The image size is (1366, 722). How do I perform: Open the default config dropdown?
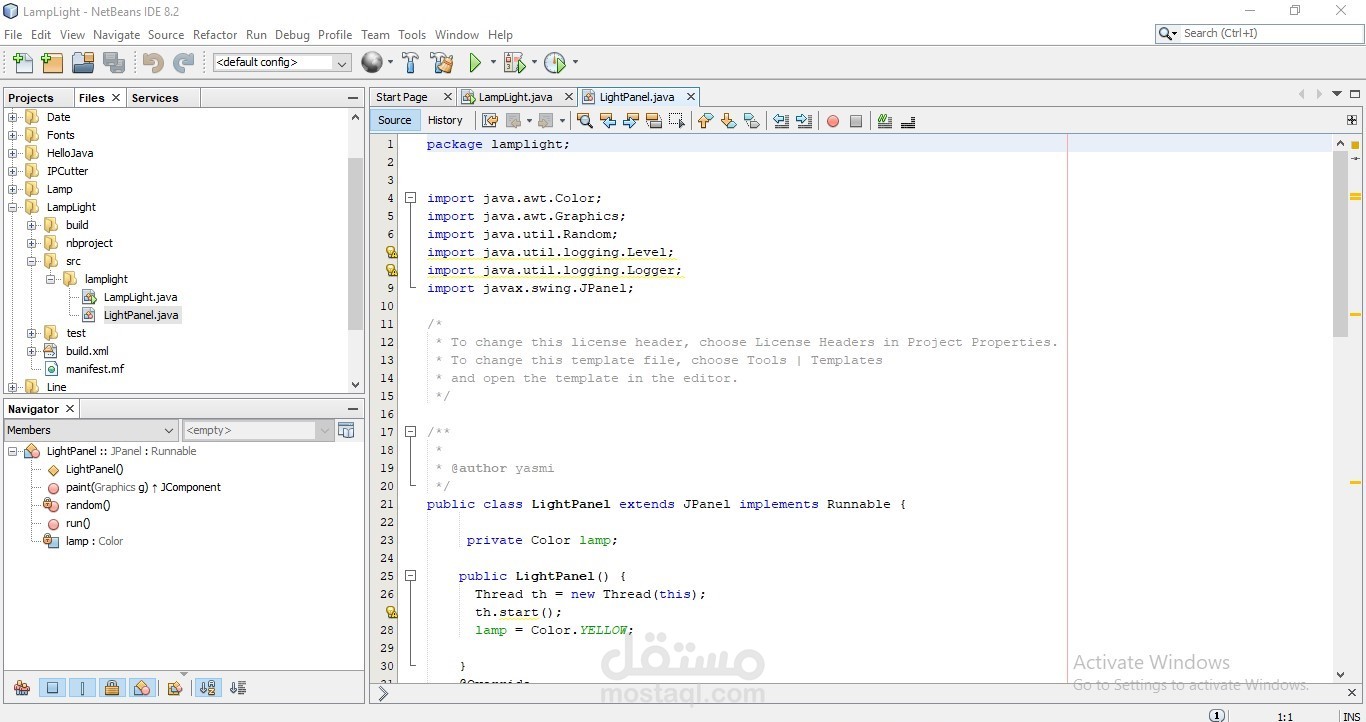tap(282, 62)
